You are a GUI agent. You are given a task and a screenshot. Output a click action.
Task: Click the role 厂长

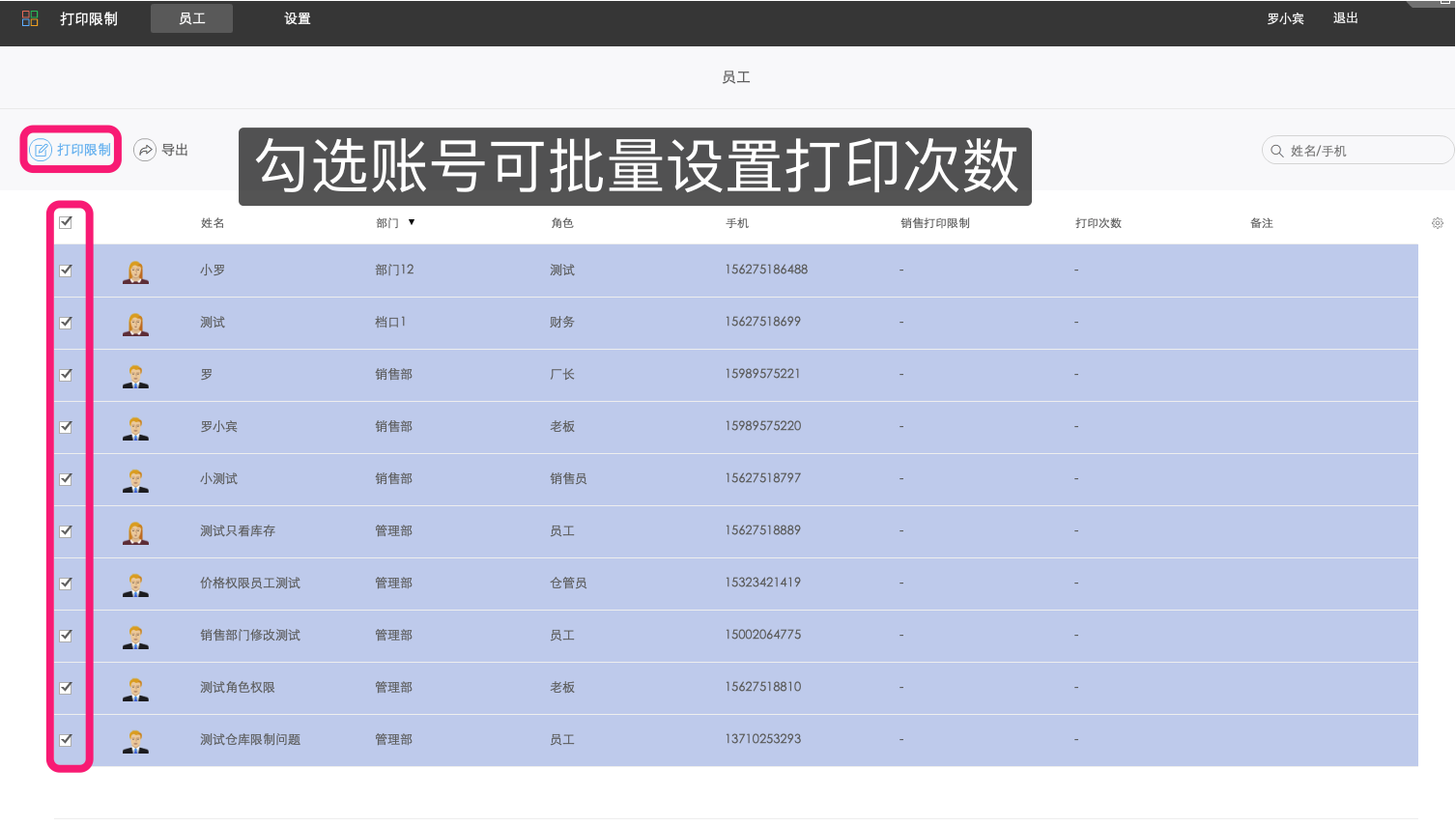tap(562, 375)
